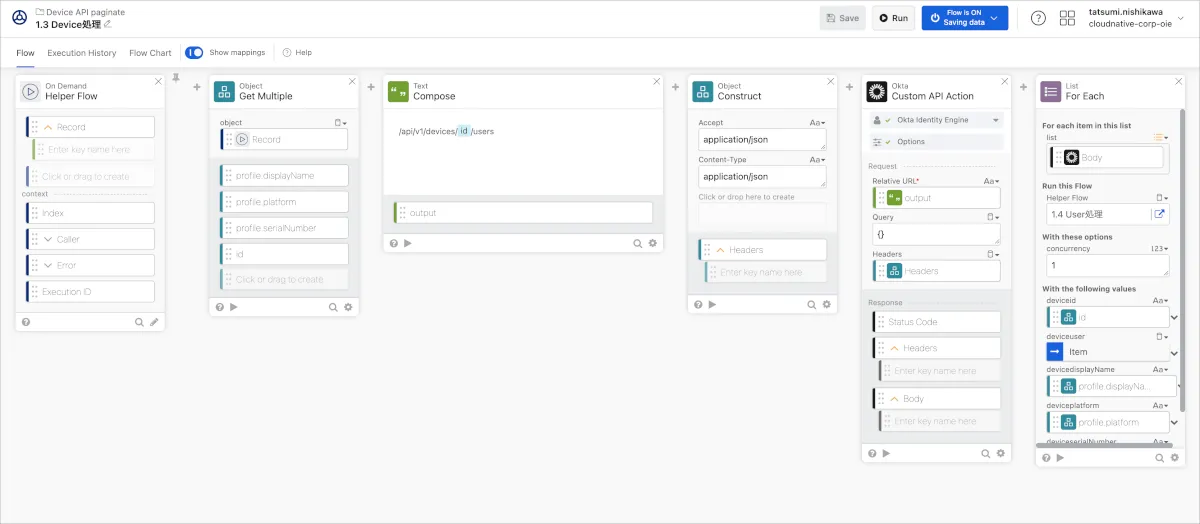Open object type dropdown in Get Multiple
Screen dimensions: 1200x524
(x=341, y=122)
